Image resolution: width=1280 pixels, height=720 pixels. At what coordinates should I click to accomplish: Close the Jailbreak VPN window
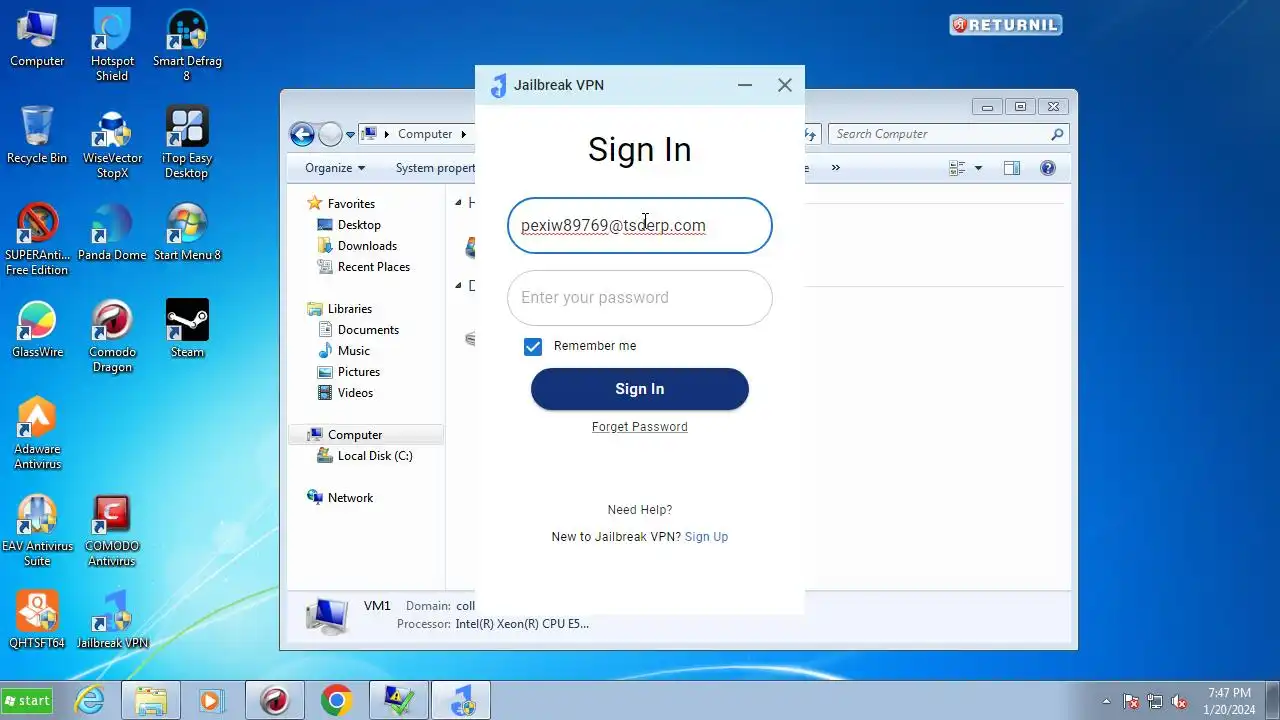pyautogui.click(x=785, y=85)
